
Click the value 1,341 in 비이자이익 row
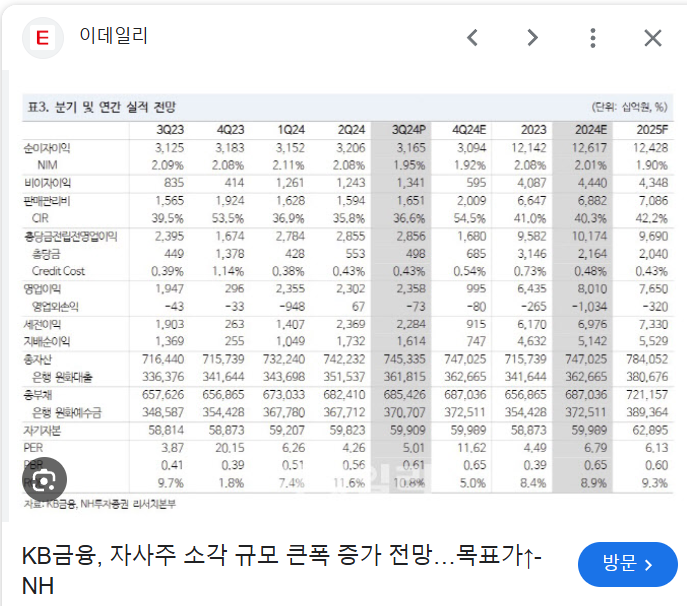click(x=411, y=183)
